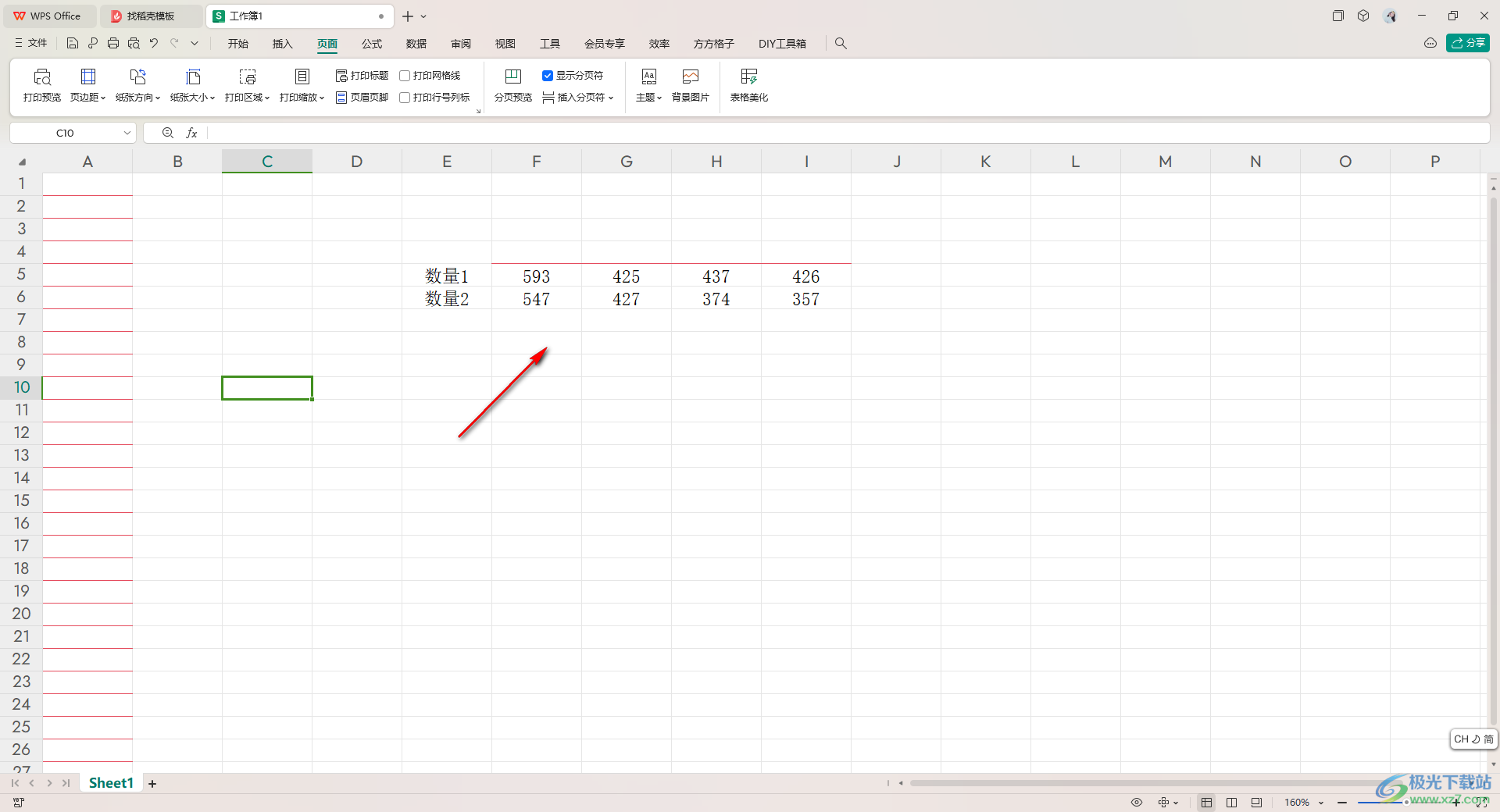Click the first-sheet navigation arrow

coord(15,782)
